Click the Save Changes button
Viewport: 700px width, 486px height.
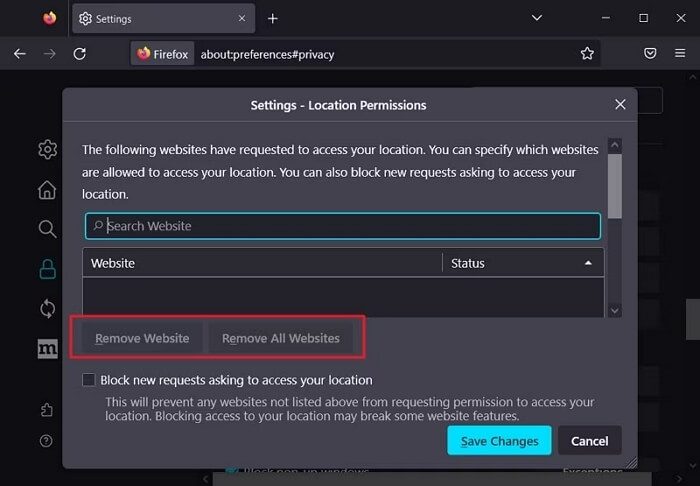[x=499, y=440]
